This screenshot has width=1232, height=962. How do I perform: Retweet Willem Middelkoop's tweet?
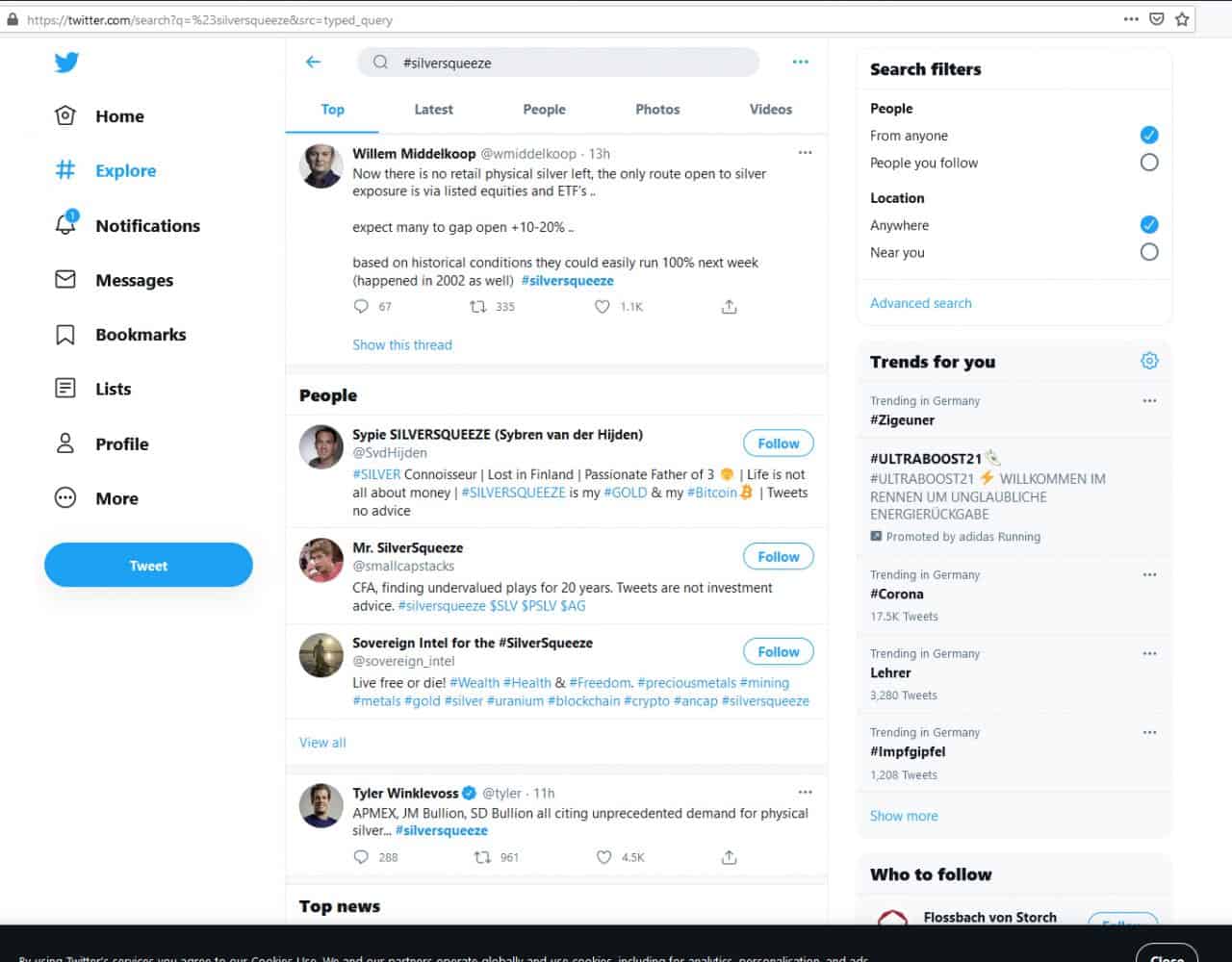[478, 307]
